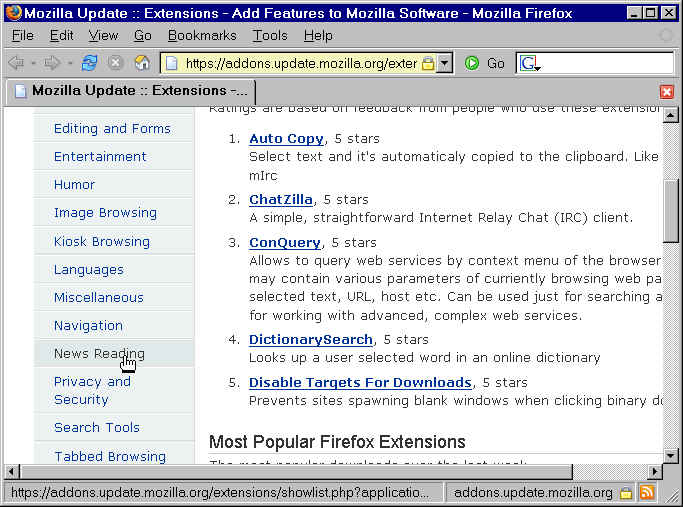Click the page icon in the URL bar
This screenshot has height=507, width=683.
click(x=172, y=64)
